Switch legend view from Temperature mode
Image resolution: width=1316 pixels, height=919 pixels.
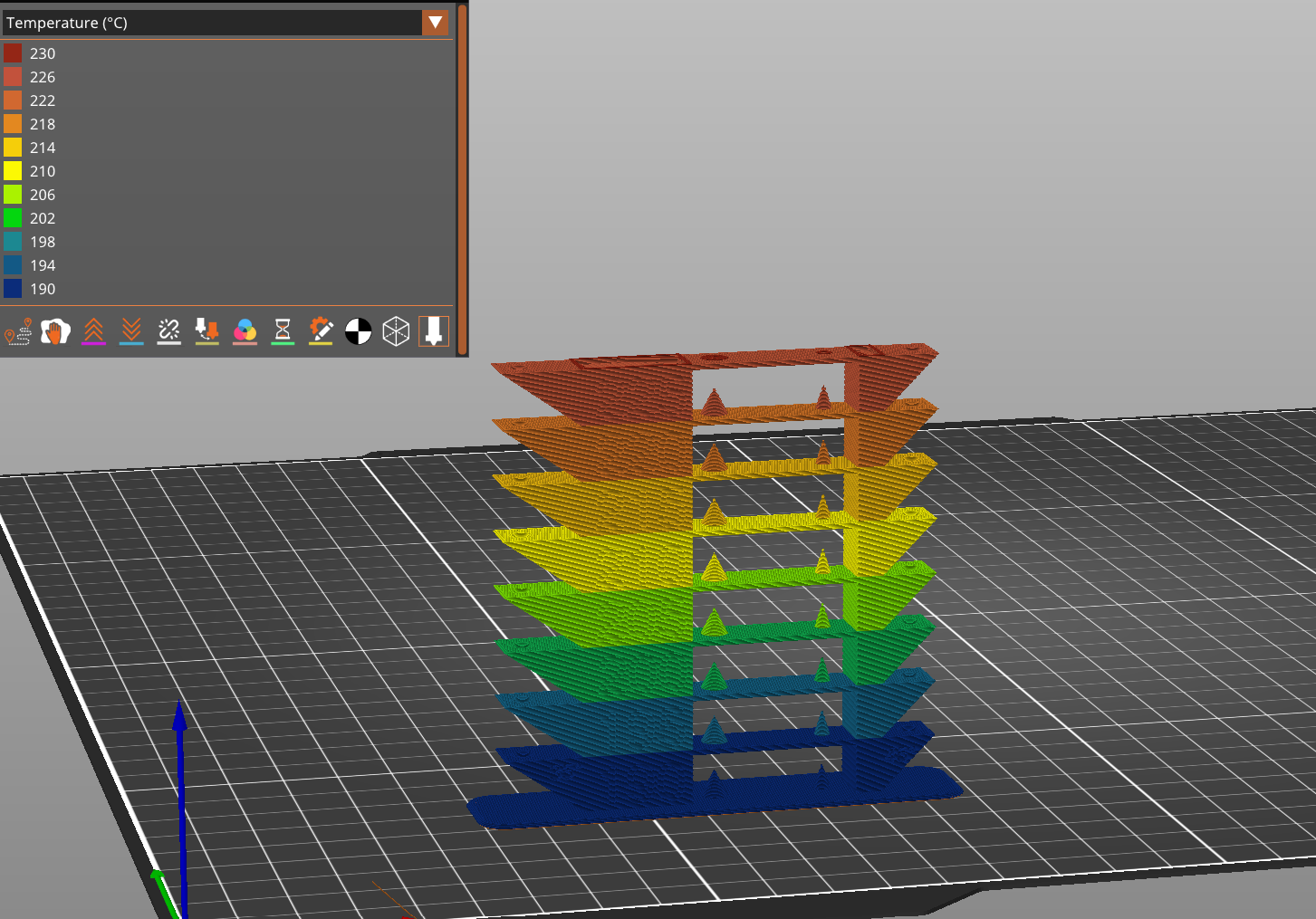tap(435, 23)
